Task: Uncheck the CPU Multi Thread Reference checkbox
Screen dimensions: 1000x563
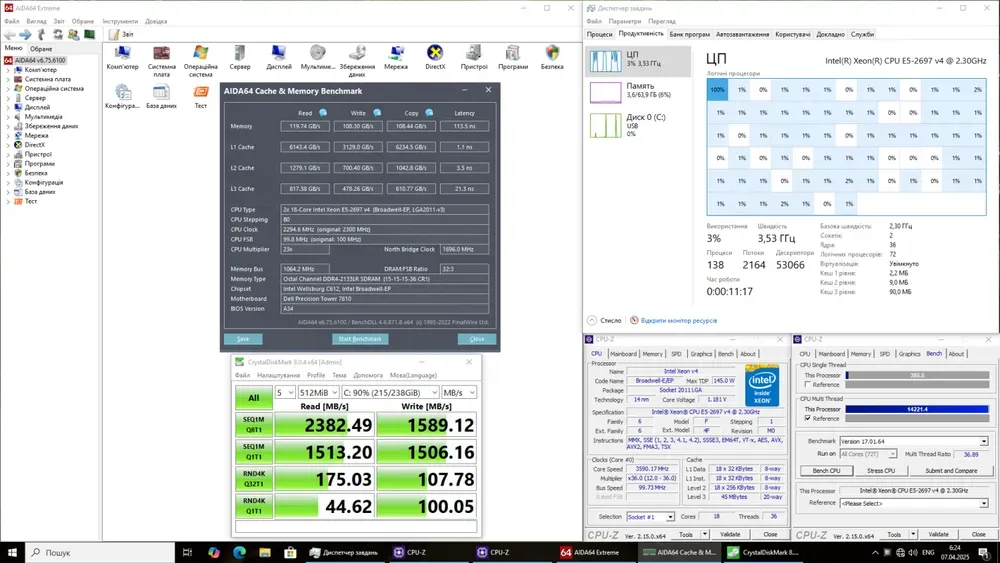Action: tap(807, 418)
